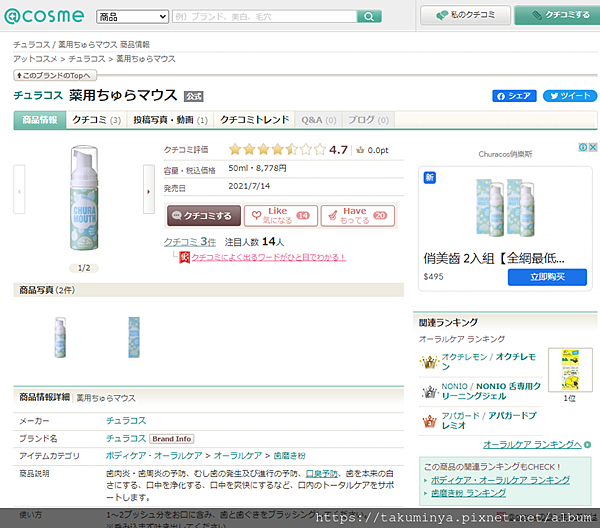Screen dimensions: 600x528
Task: Open 投稿写真・動画 (1) tab
Action: (x=170, y=120)
